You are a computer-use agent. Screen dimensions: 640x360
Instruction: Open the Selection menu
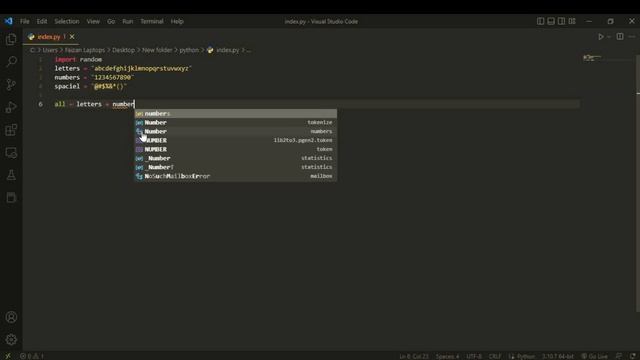67,21
